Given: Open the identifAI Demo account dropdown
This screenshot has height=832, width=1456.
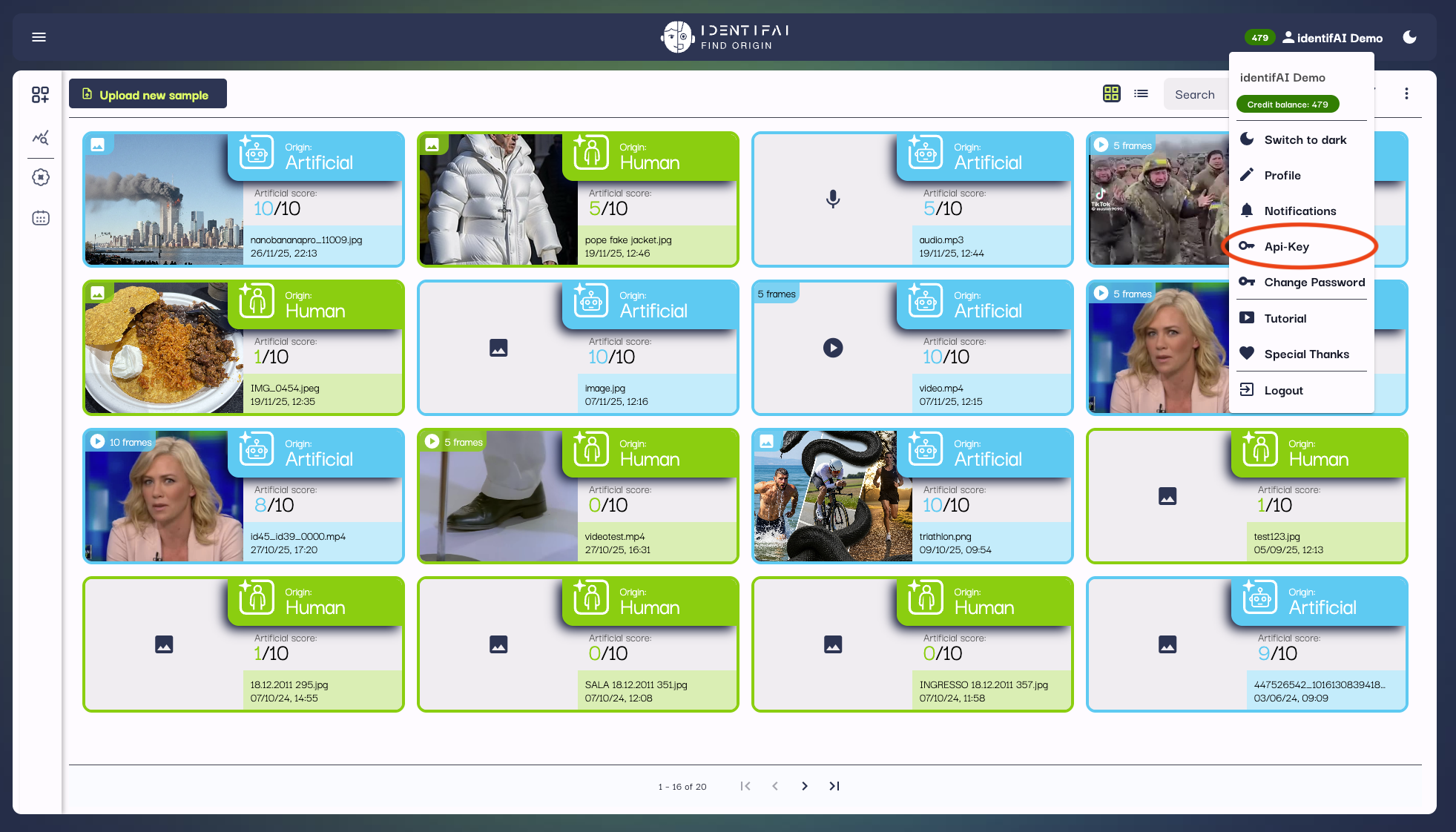Looking at the screenshot, I should [x=1333, y=38].
